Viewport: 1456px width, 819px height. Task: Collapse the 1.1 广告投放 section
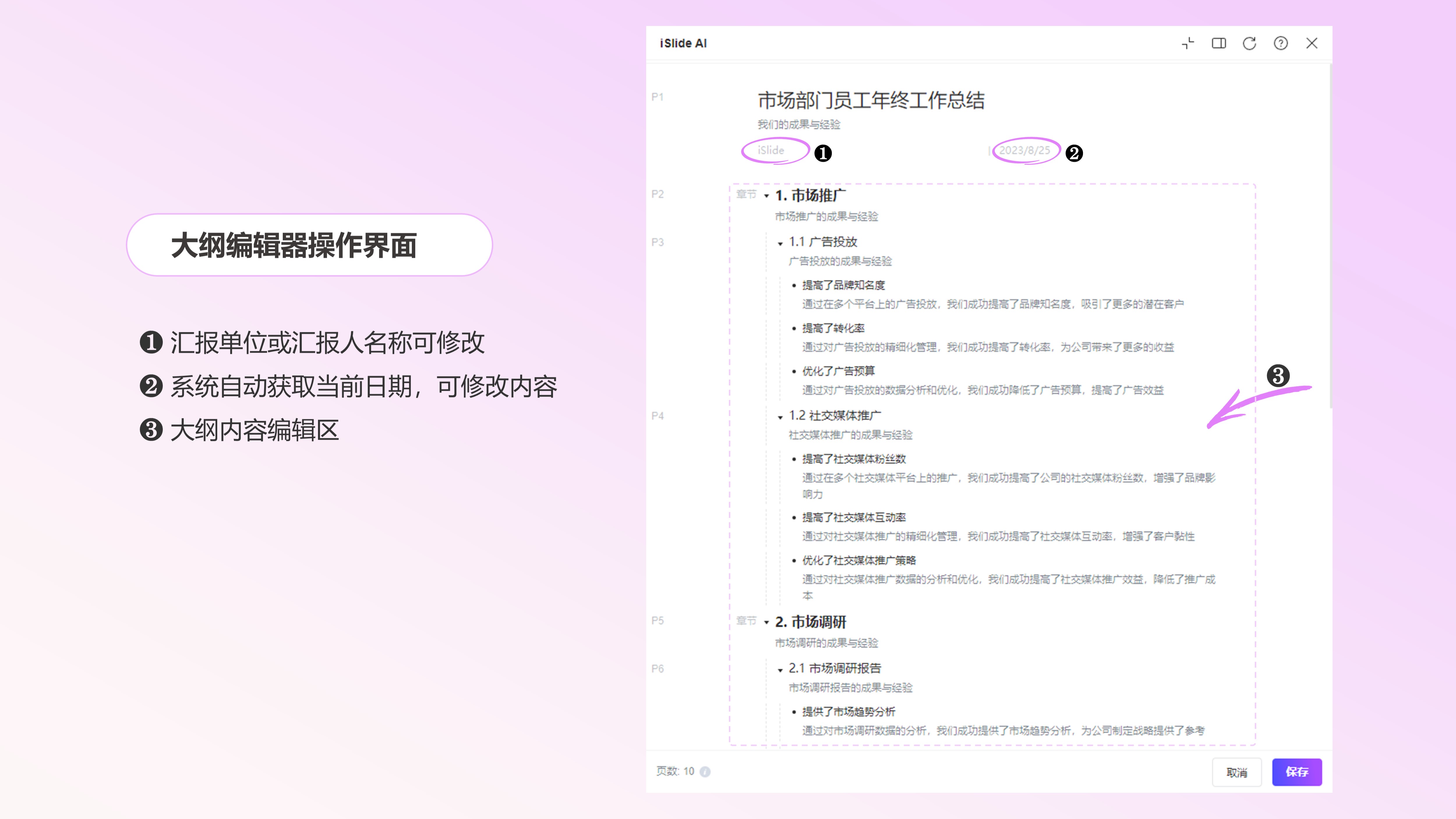[x=780, y=243]
